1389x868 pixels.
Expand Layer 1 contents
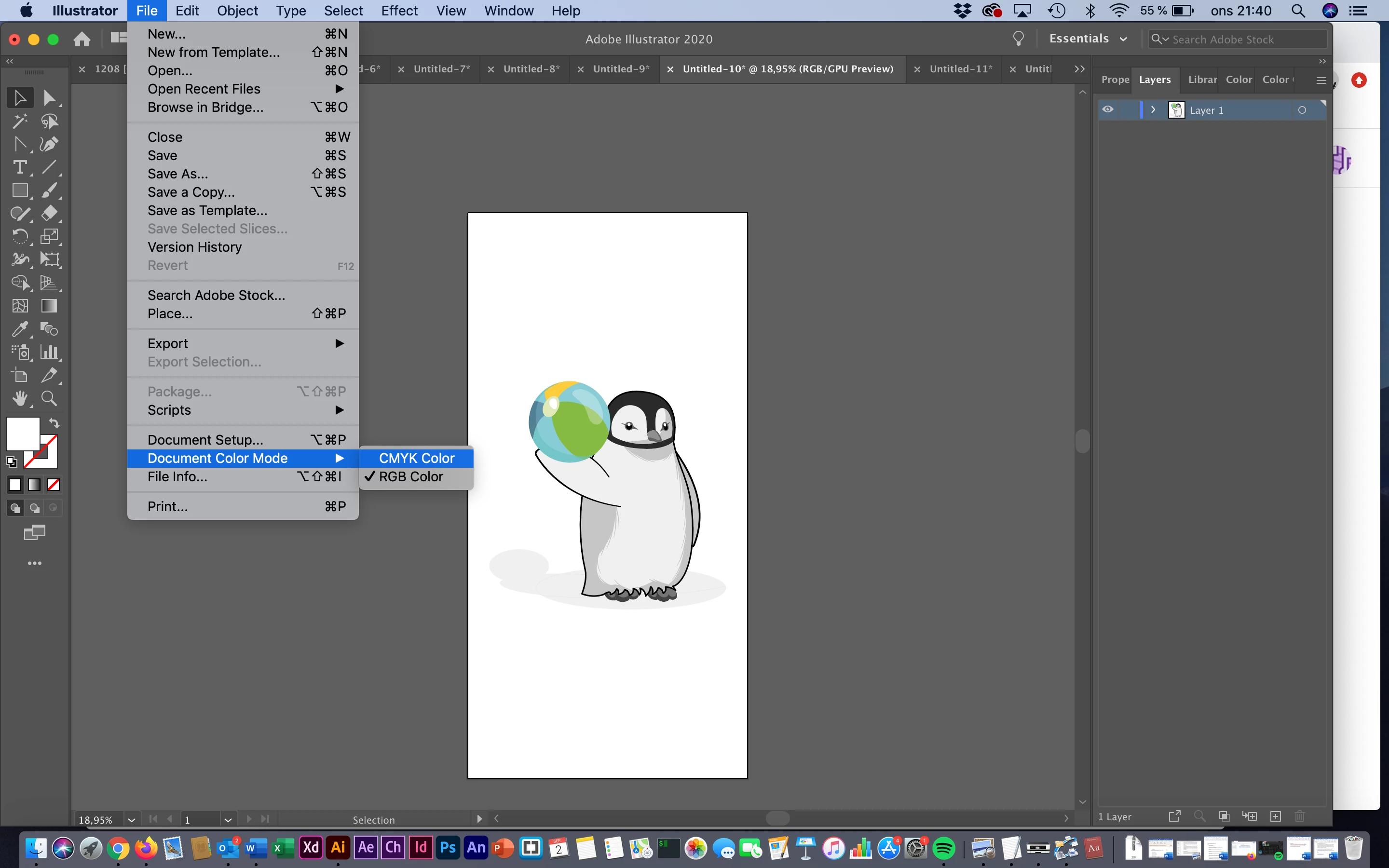(1153, 109)
